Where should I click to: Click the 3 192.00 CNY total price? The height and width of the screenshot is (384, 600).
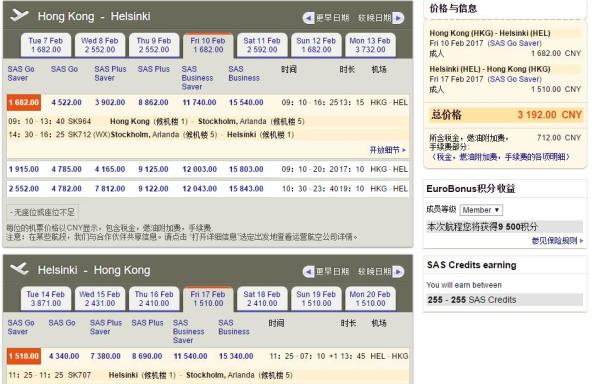(x=549, y=115)
